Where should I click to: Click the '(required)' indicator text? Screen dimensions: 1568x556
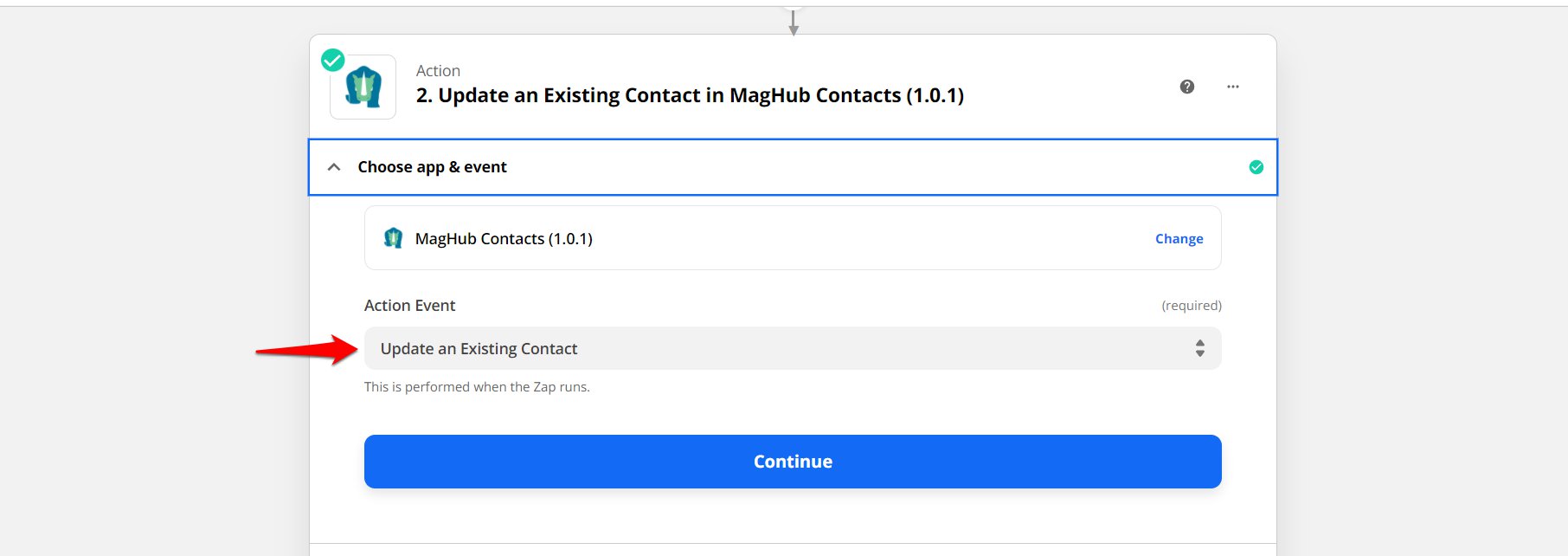1191,306
